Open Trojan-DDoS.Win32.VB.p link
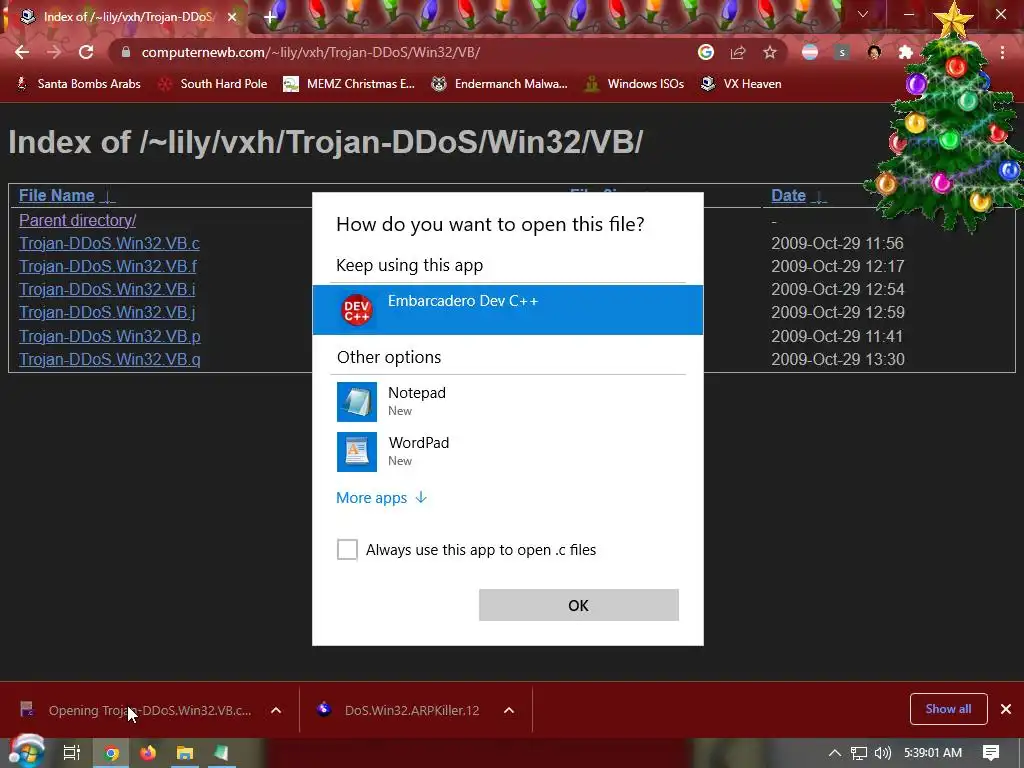Viewport: 1024px width, 768px height. tap(110, 336)
